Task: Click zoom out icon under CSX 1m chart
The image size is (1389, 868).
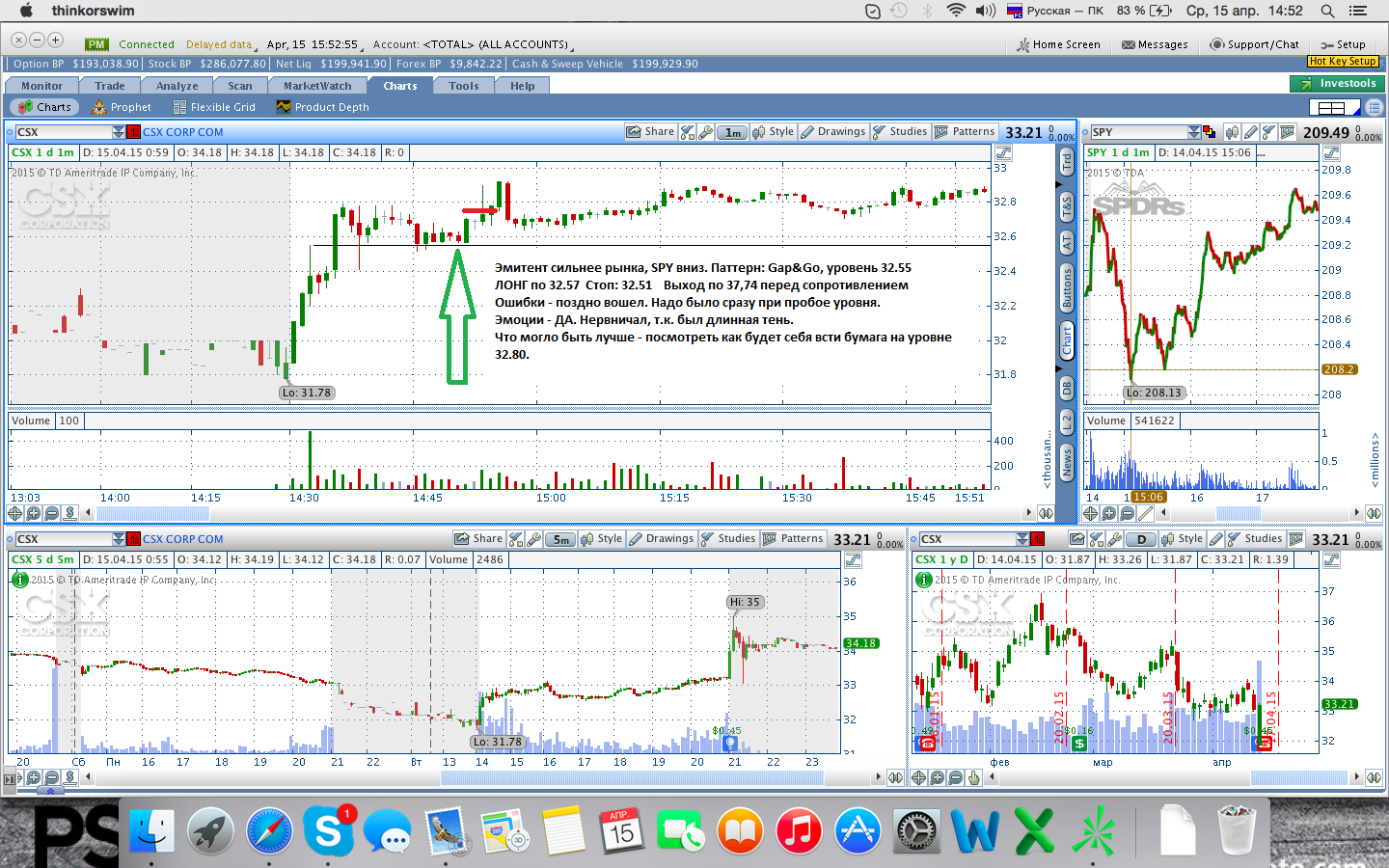Action: pyautogui.click(x=52, y=513)
